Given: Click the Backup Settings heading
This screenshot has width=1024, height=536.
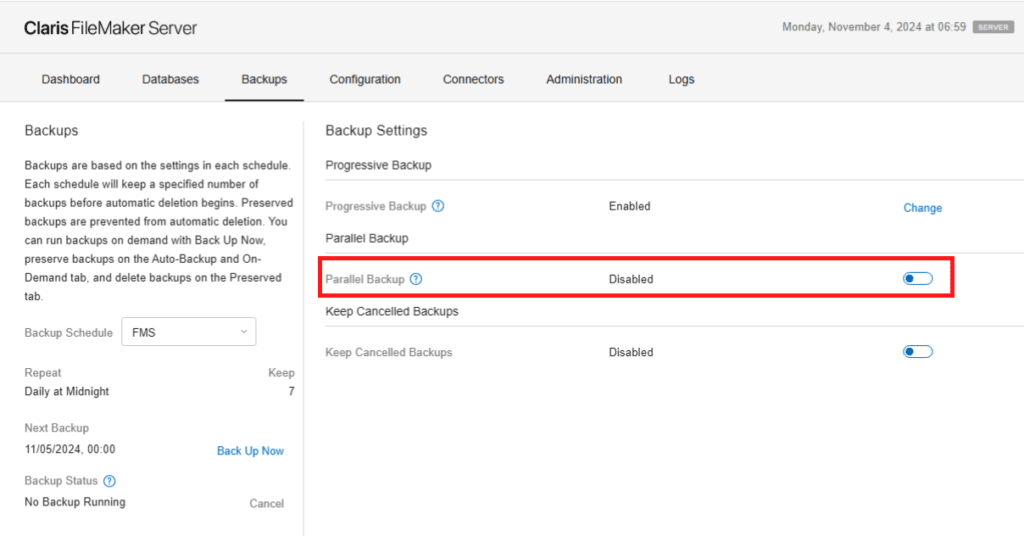Looking at the screenshot, I should (376, 131).
